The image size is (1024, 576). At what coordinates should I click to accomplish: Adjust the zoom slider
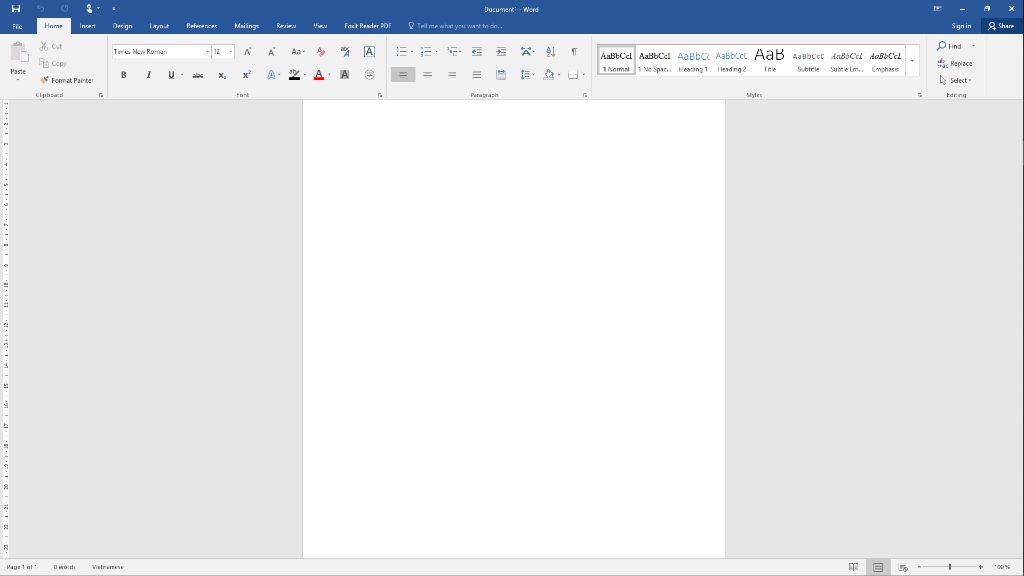coord(950,567)
